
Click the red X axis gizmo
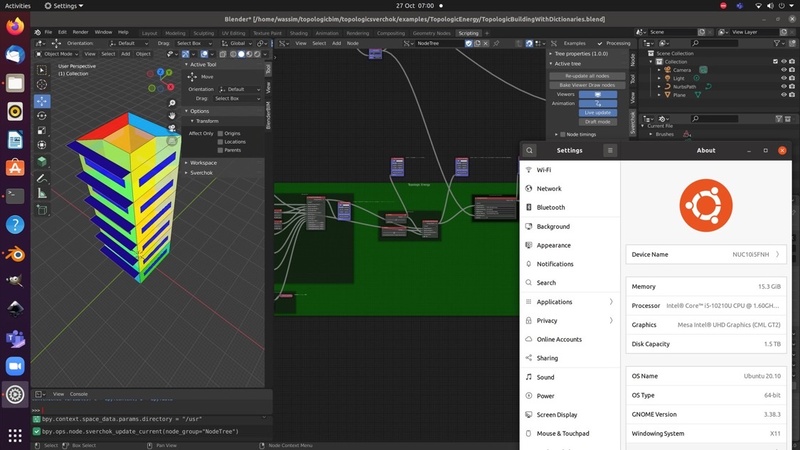(170, 87)
